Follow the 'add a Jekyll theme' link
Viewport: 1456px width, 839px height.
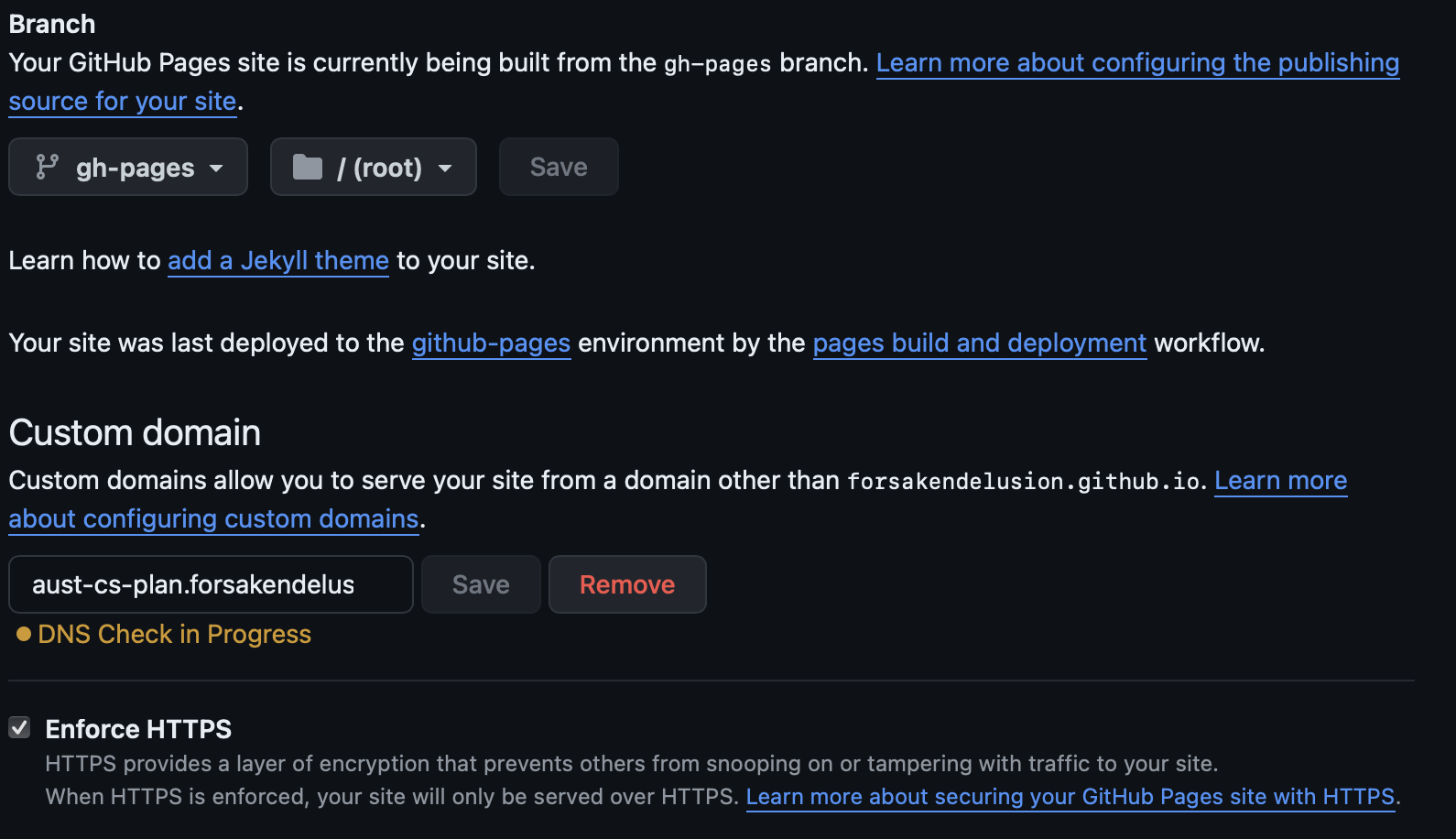point(278,261)
